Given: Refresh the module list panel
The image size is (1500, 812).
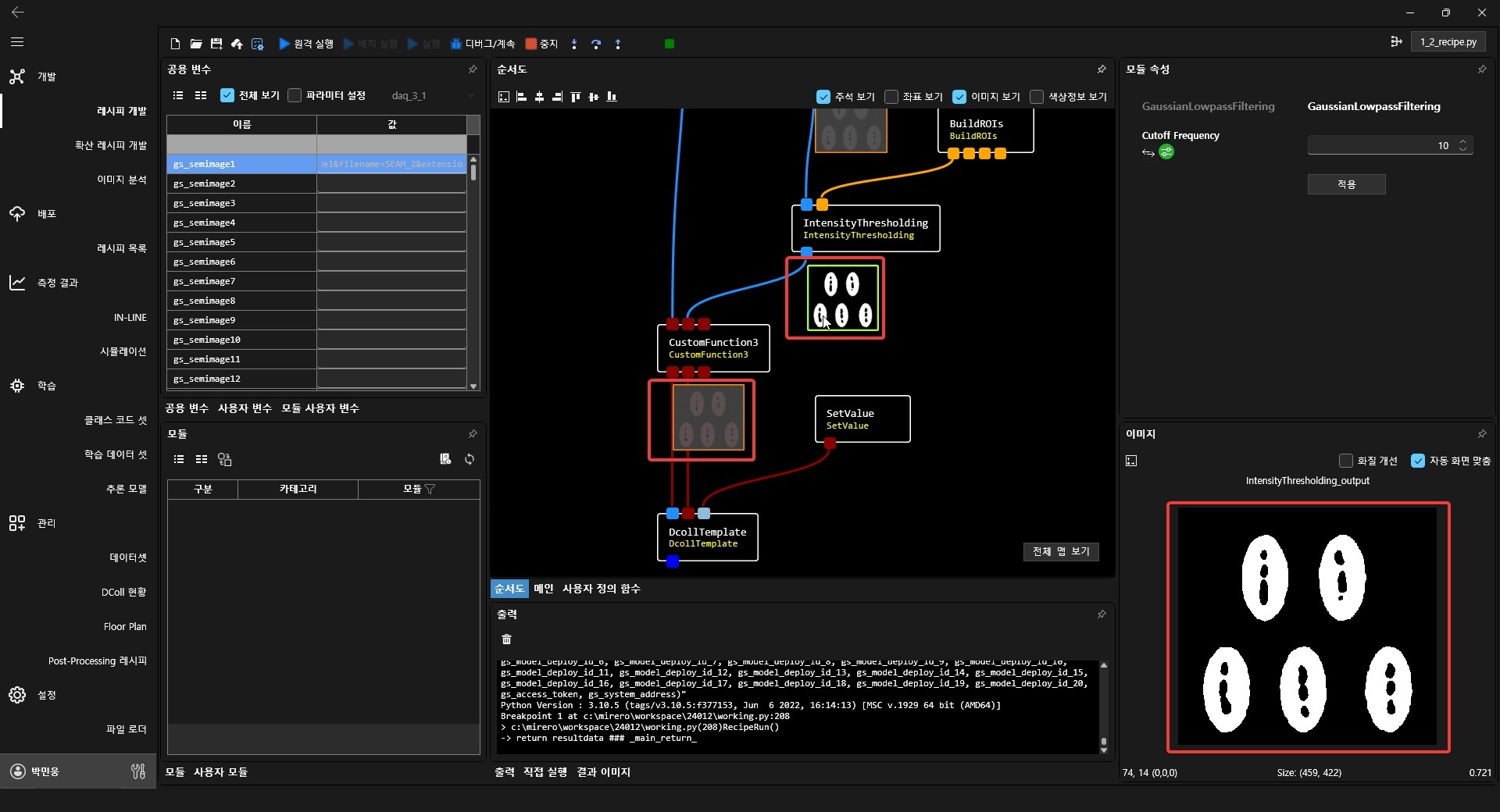Looking at the screenshot, I should coord(470,459).
